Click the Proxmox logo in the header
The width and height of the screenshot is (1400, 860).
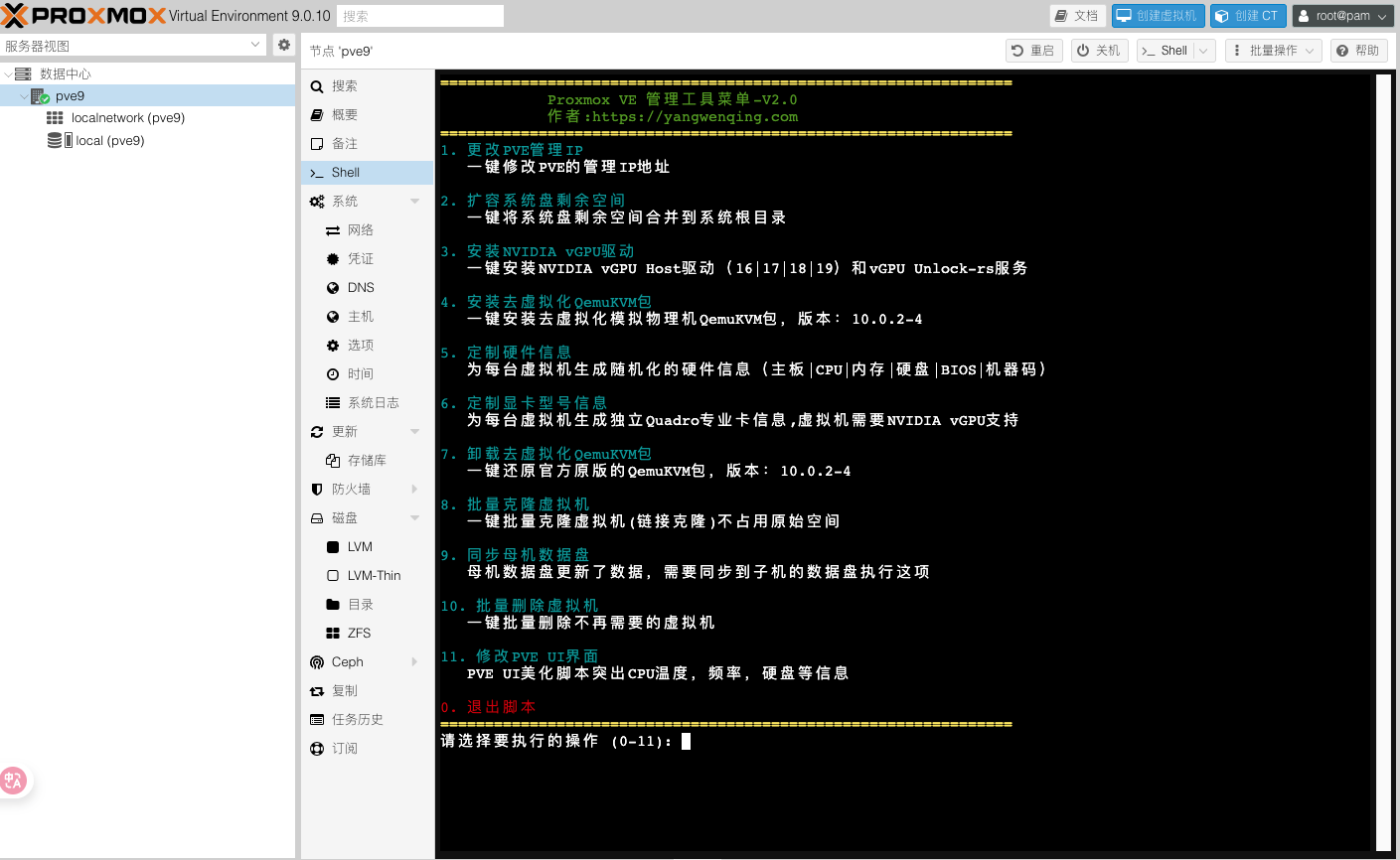click(x=83, y=16)
